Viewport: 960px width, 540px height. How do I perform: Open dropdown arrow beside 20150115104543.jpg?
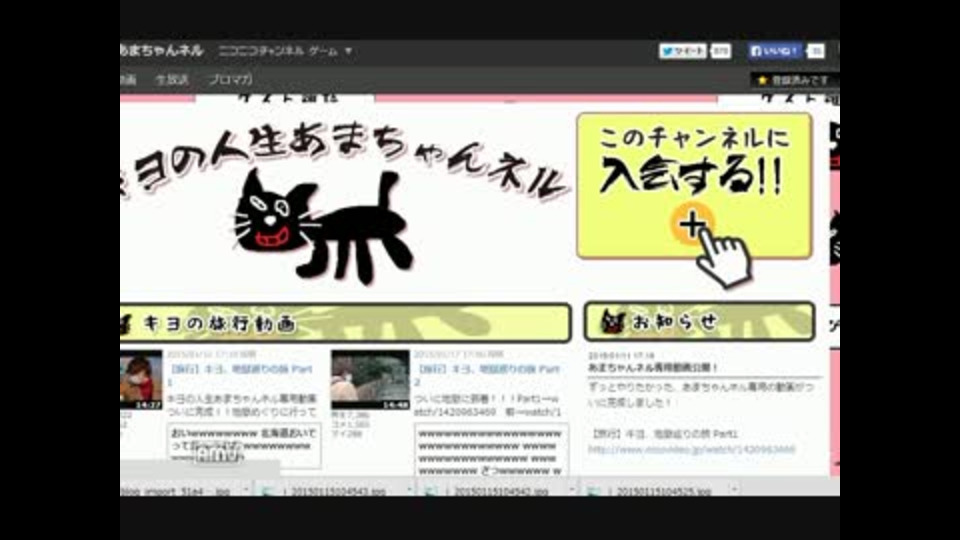coord(410,490)
